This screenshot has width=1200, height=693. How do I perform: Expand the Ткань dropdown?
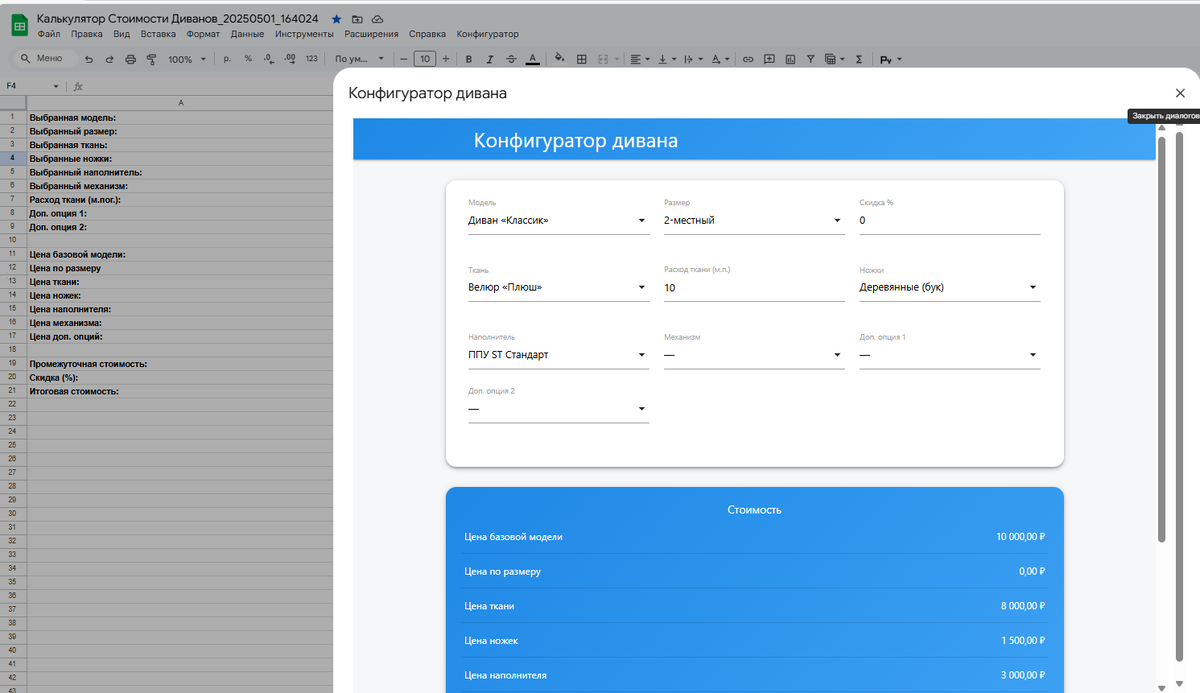558,288
